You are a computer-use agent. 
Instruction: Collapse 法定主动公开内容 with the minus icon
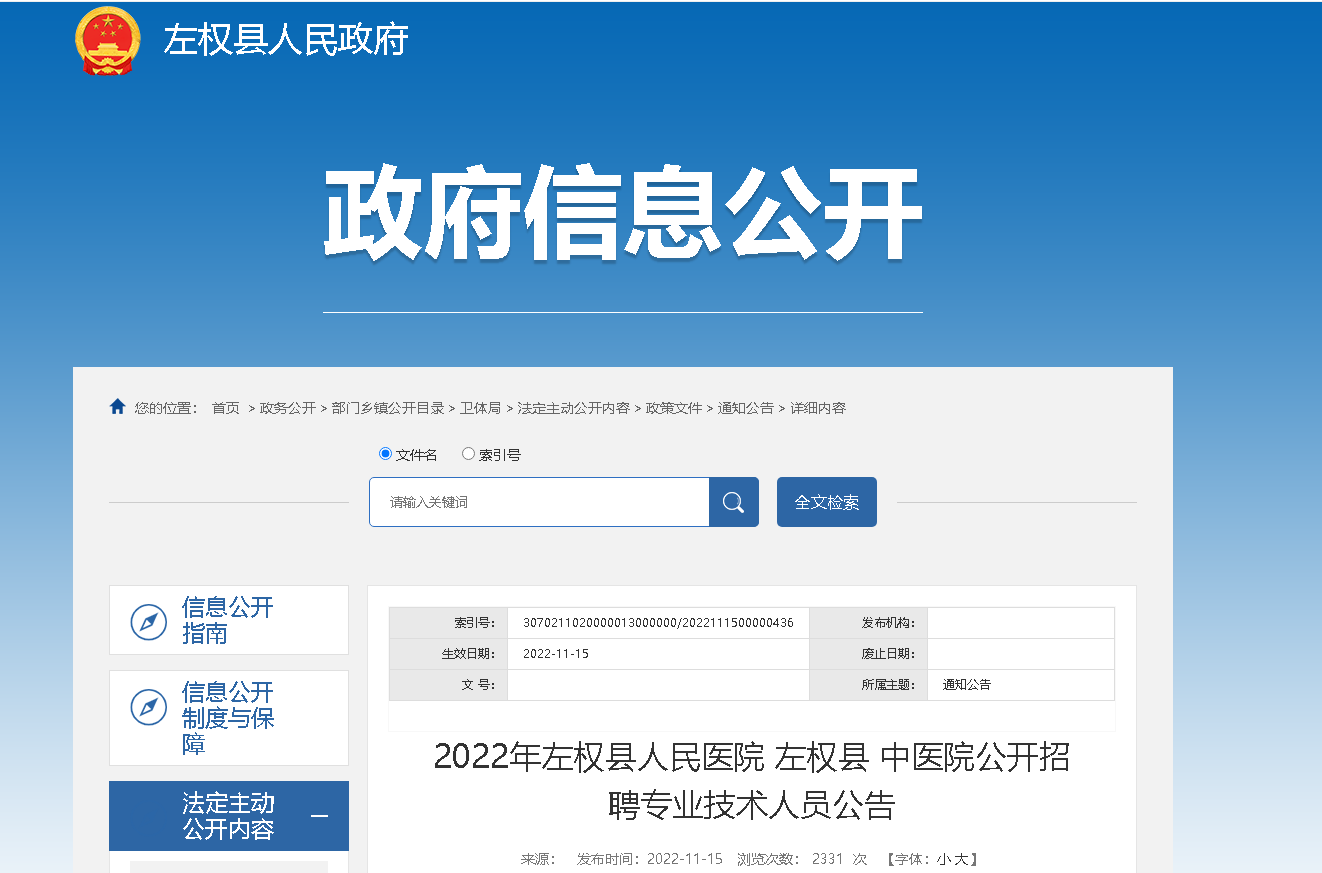(319, 816)
